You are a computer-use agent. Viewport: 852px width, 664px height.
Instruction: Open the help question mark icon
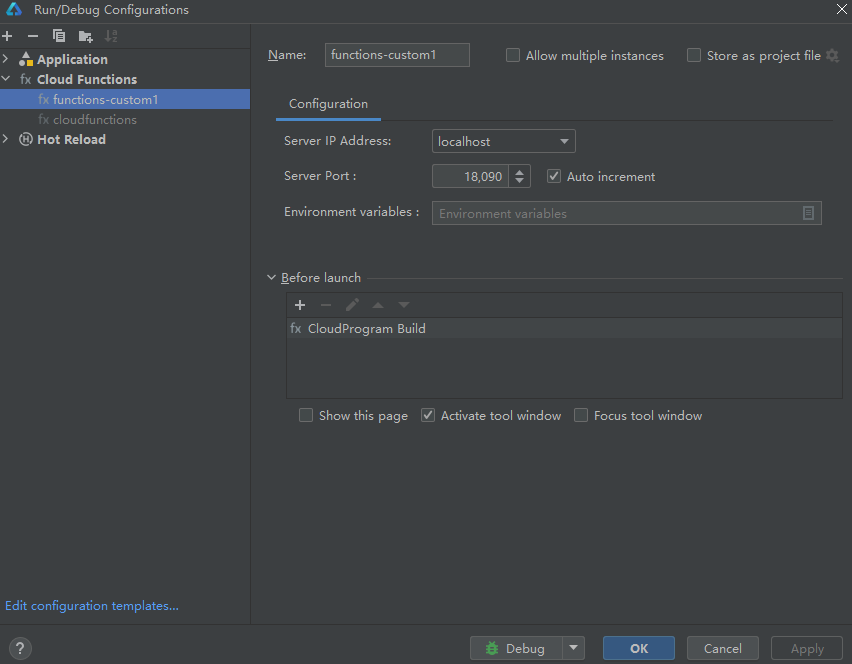(x=20, y=648)
